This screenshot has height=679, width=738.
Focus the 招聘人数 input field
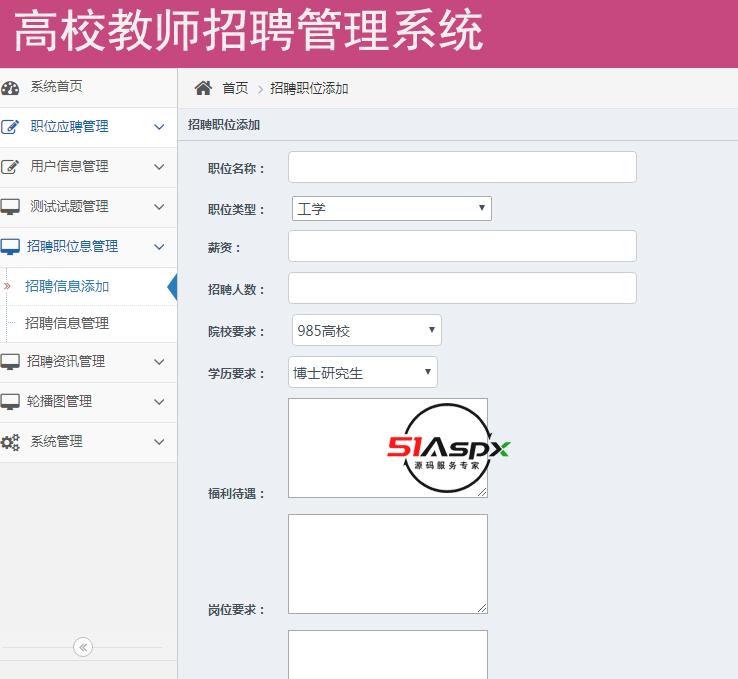coord(462,288)
